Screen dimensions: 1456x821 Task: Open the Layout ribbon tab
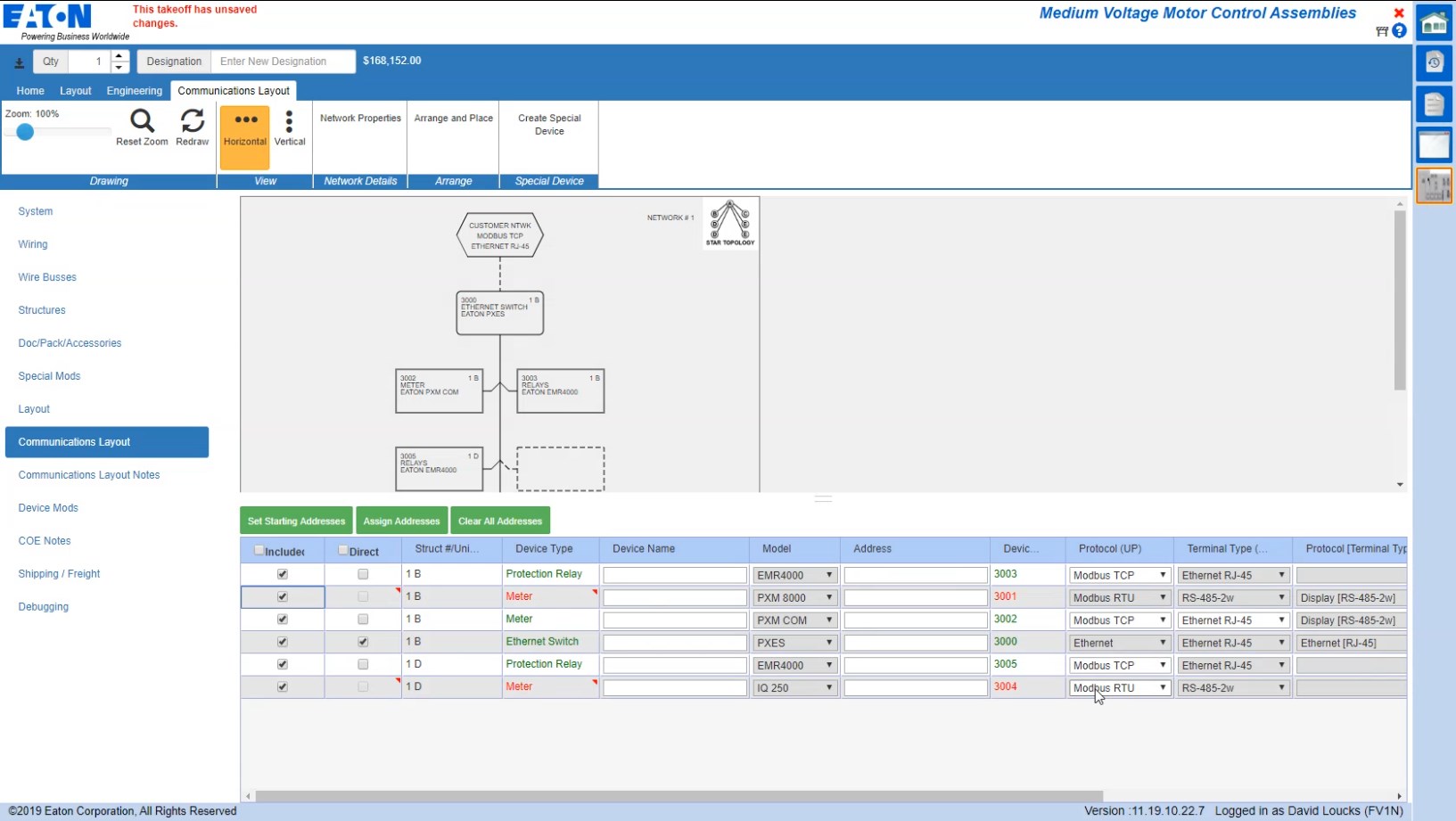tap(76, 91)
